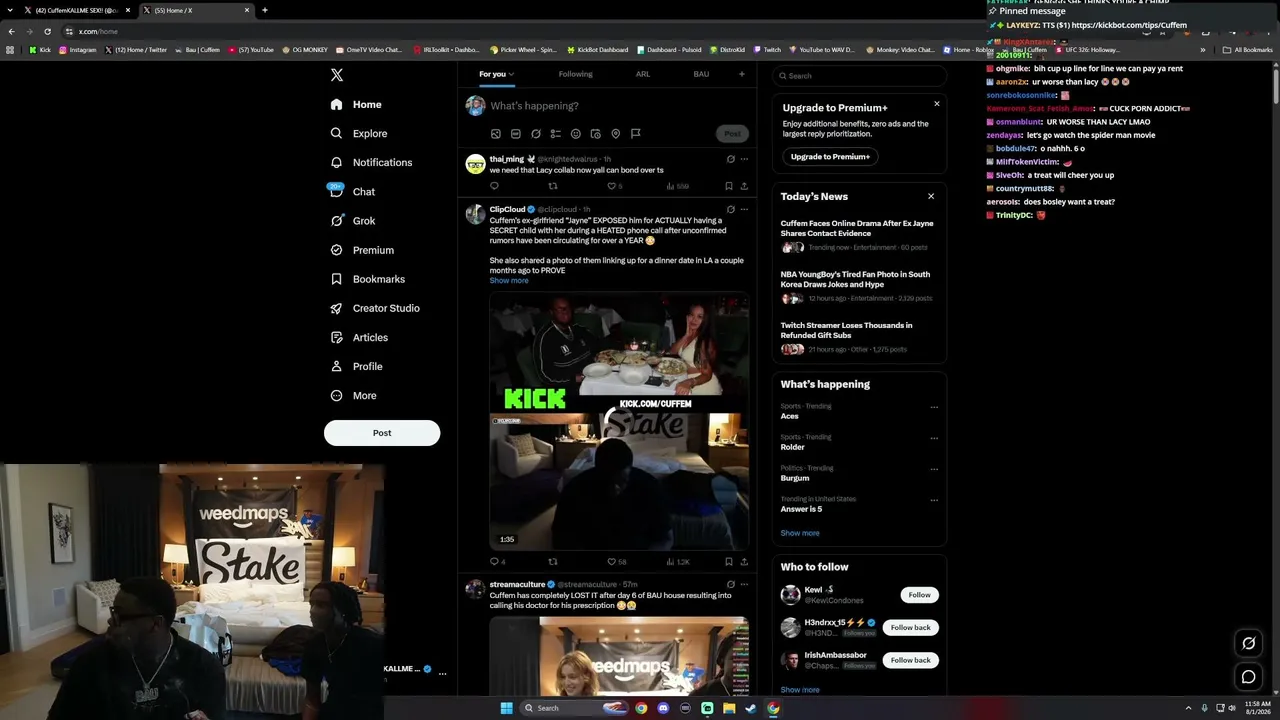This screenshot has height=720, width=1280.
Task: Open the For you timeline dropdown
Action: coord(496,74)
